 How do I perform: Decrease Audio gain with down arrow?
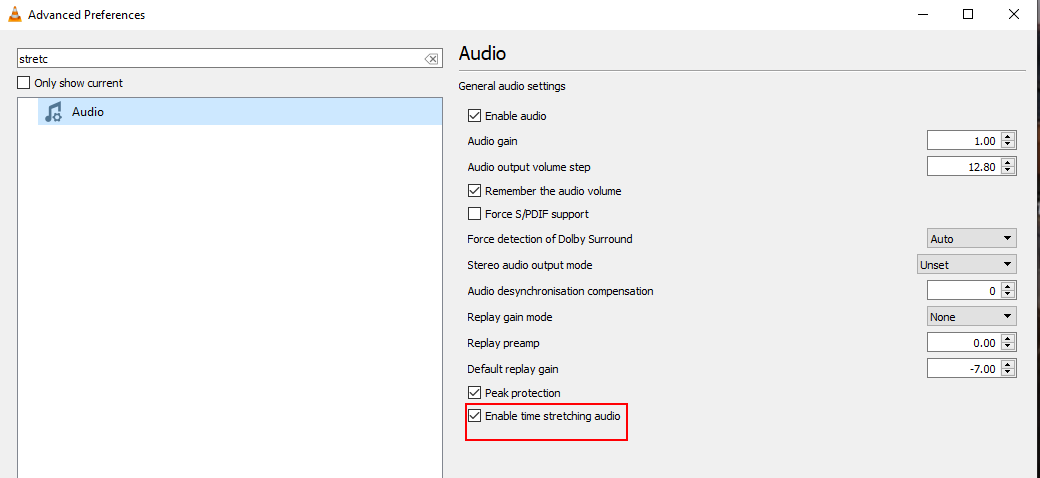point(1008,145)
